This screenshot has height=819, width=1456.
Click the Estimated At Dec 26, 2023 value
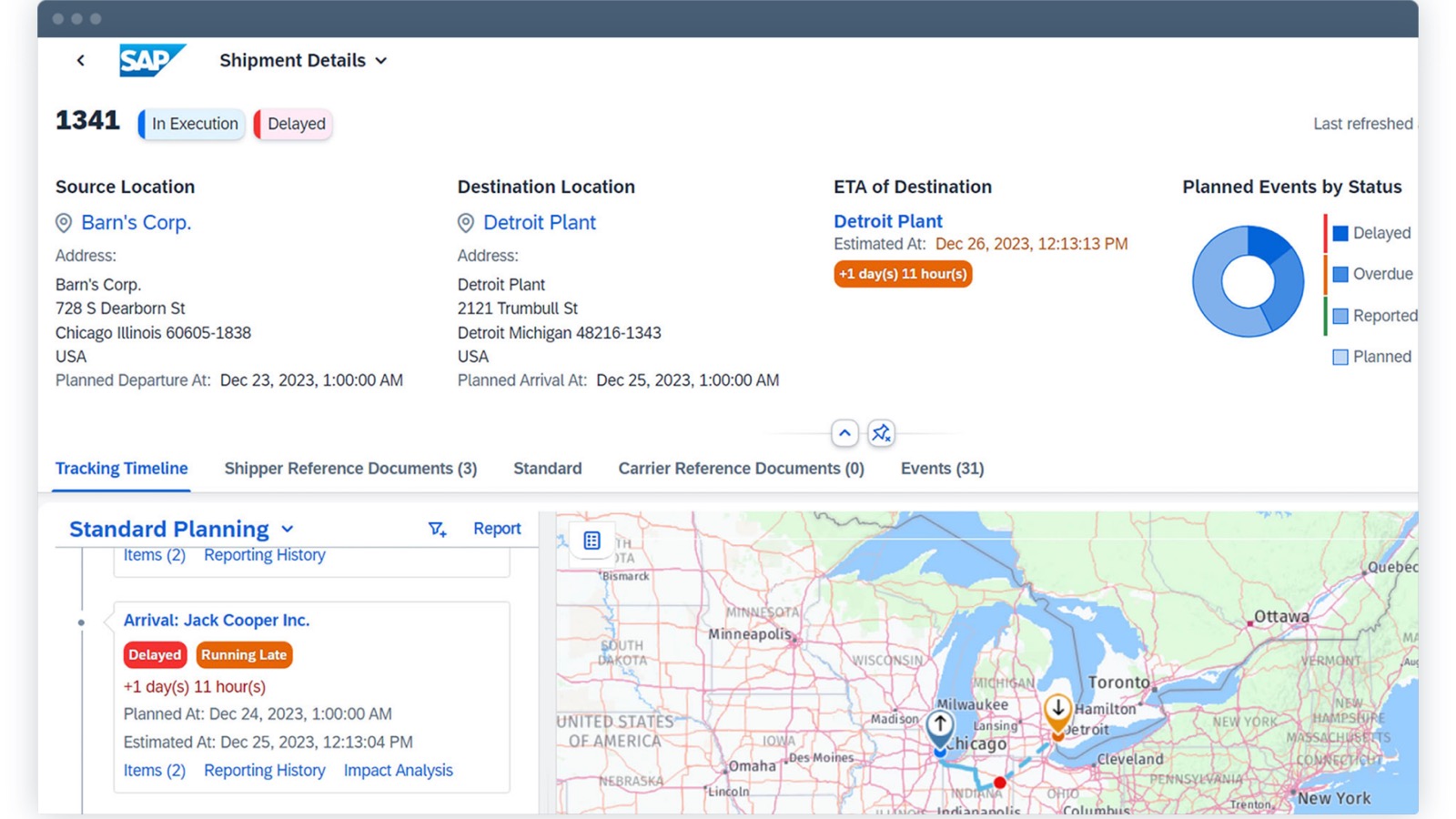pyautogui.click(x=1031, y=244)
